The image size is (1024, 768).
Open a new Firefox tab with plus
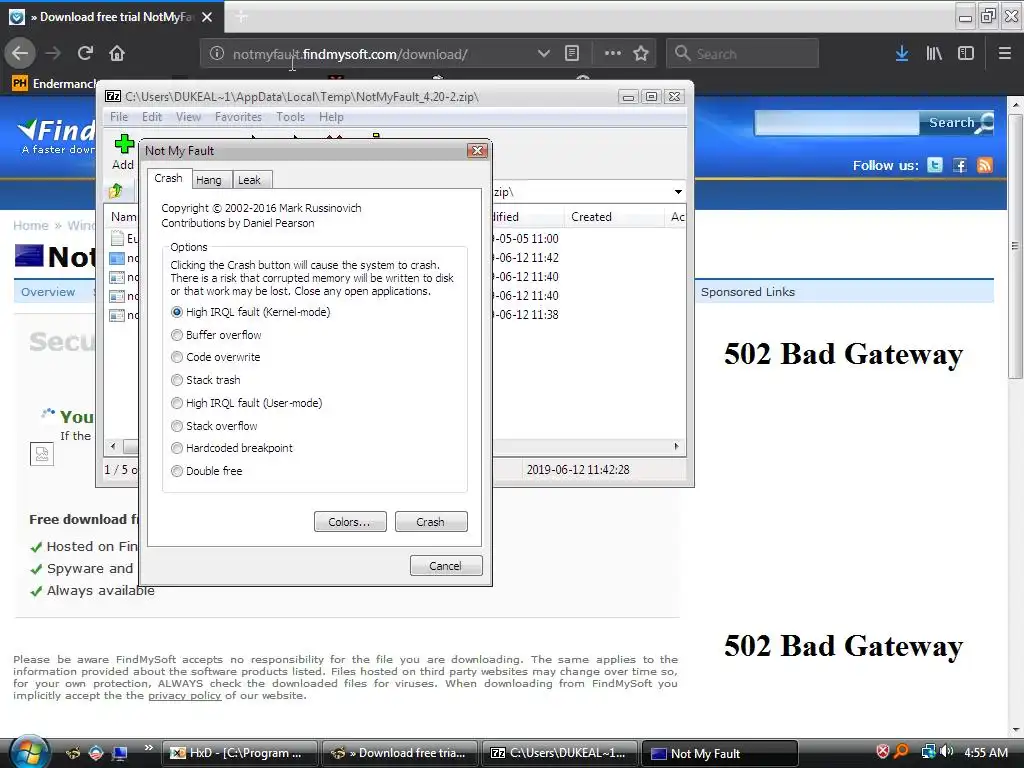(242, 17)
